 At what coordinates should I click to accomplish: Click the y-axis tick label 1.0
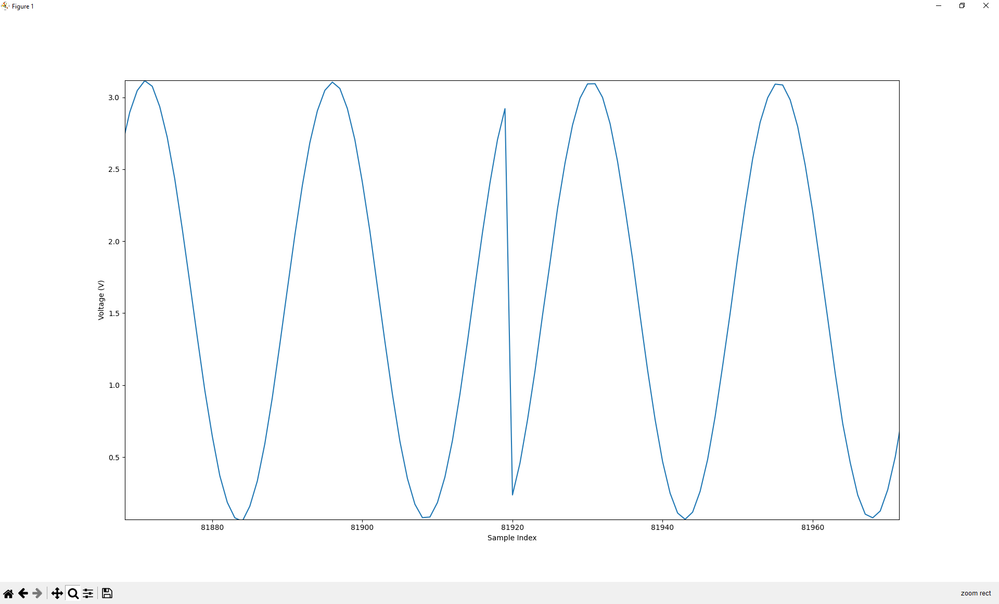113,385
